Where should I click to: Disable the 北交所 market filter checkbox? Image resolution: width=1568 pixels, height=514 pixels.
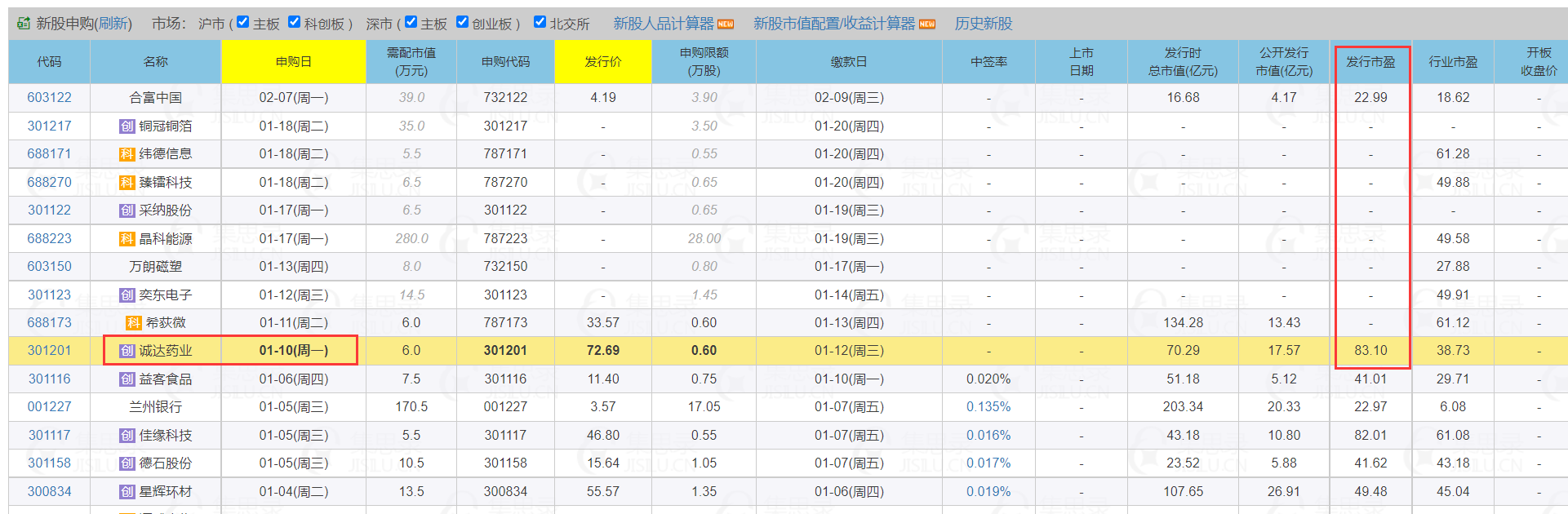[540, 22]
